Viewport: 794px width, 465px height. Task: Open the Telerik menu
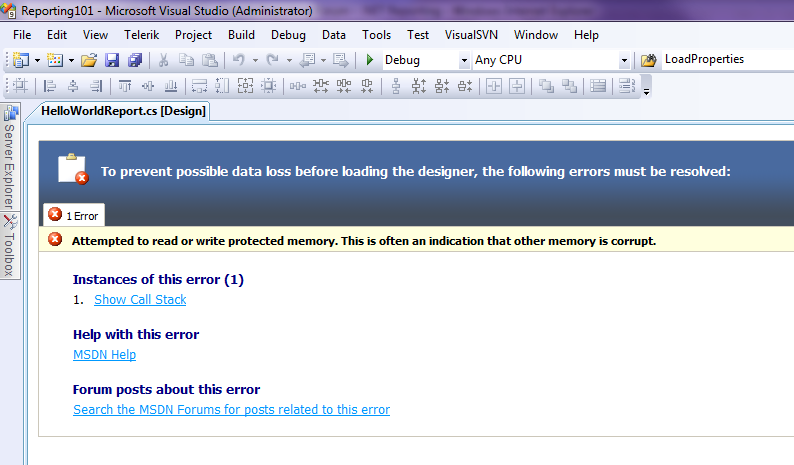(x=141, y=35)
